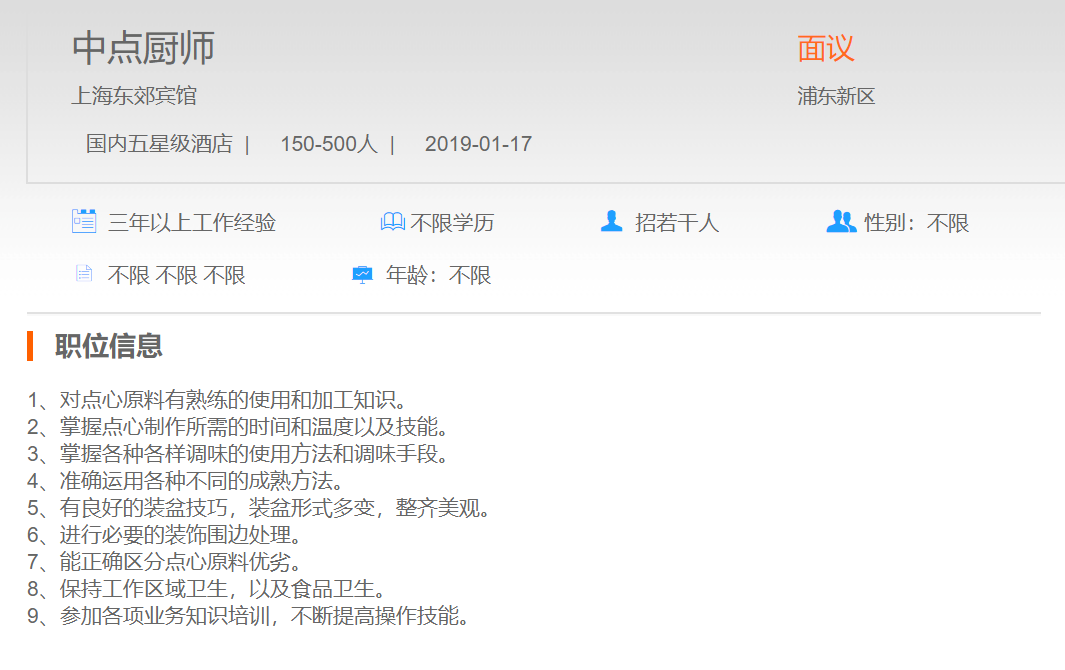Image resolution: width=1065 pixels, height=670 pixels.
Task: Click the document icon before 不限 不限 不限
Action: pos(84,274)
